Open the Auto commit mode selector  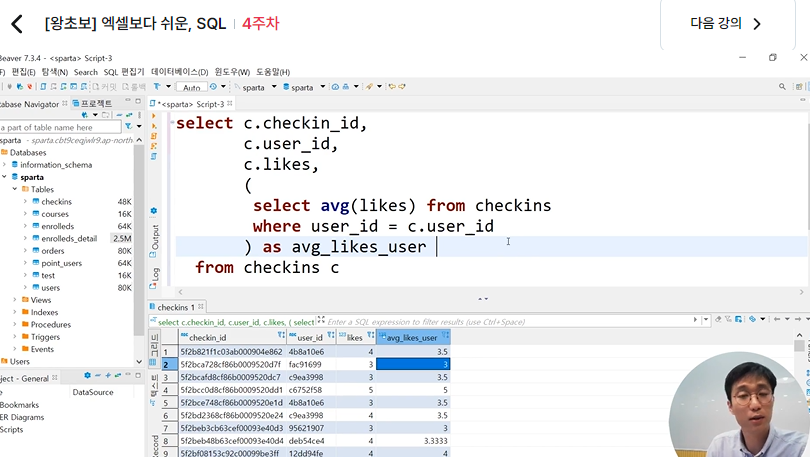tap(192, 87)
